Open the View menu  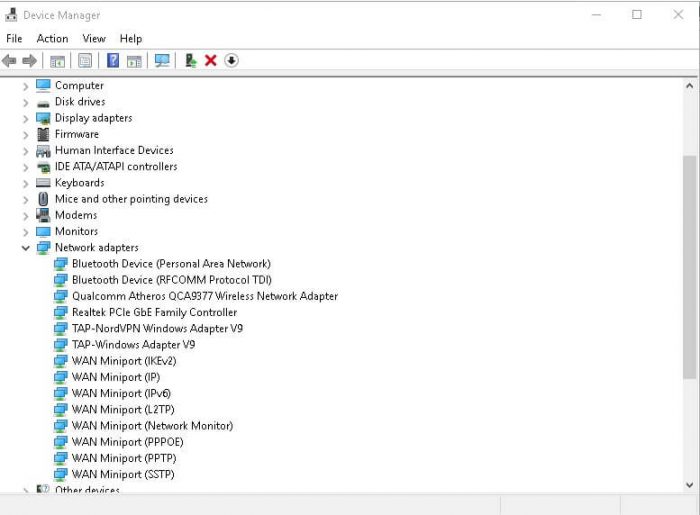point(94,39)
